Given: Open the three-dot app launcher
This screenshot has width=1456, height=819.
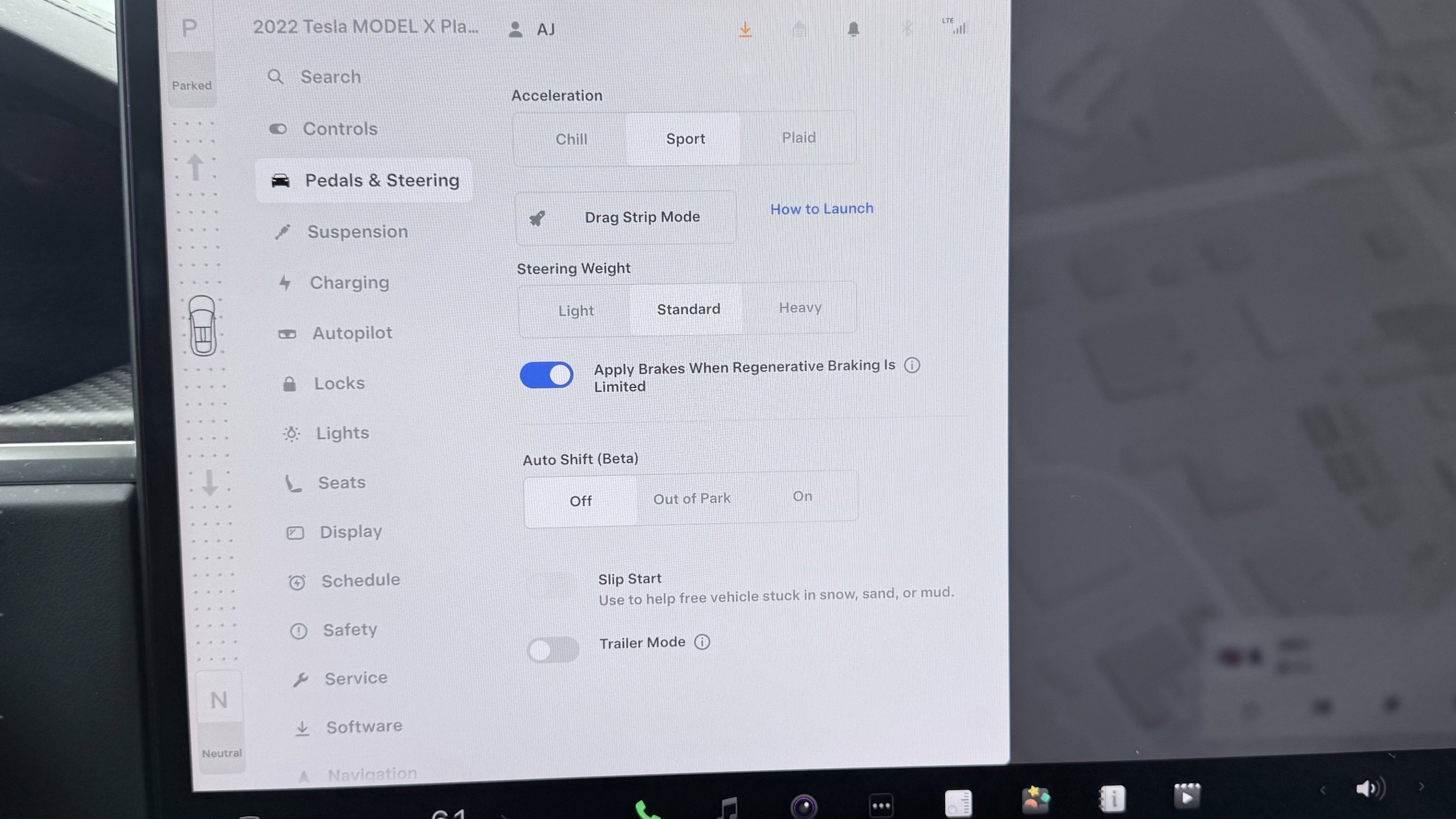Looking at the screenshot, I should point(881,805).
